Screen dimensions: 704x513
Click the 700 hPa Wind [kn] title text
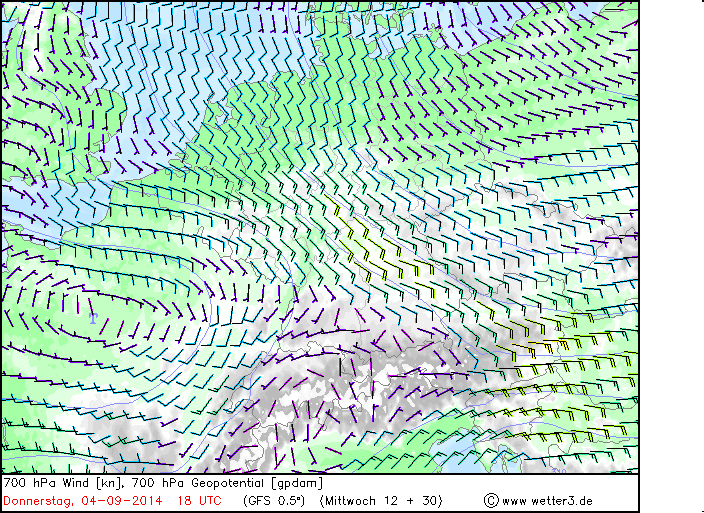tap(65, 483)
